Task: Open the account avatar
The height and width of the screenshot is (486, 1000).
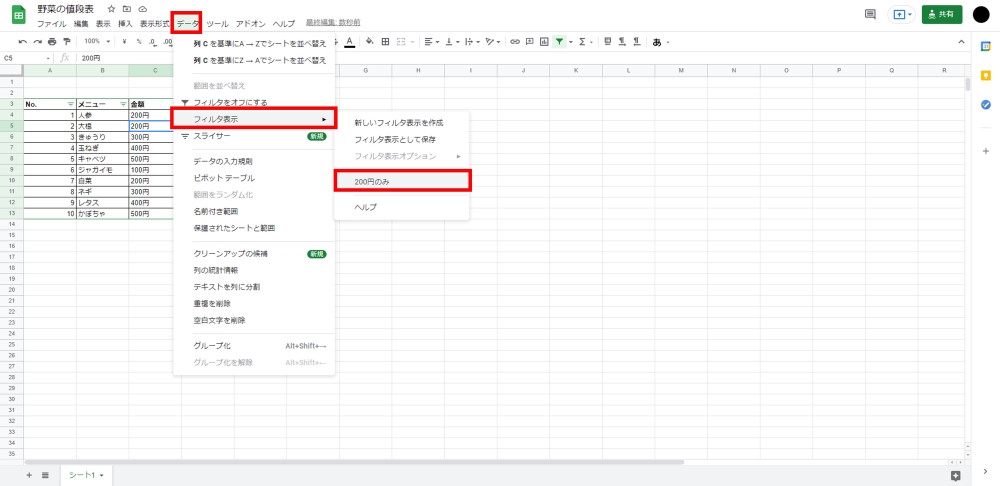Action: click(x=983, y=14)
